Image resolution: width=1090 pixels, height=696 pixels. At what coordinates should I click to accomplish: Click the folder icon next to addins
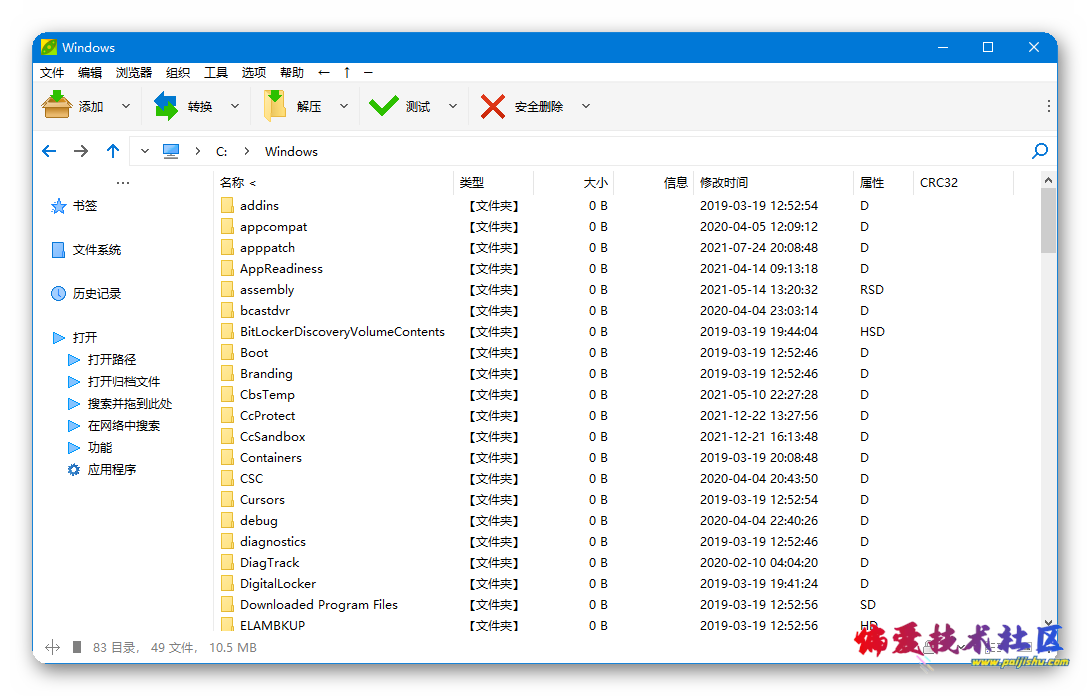click(227, 205)
